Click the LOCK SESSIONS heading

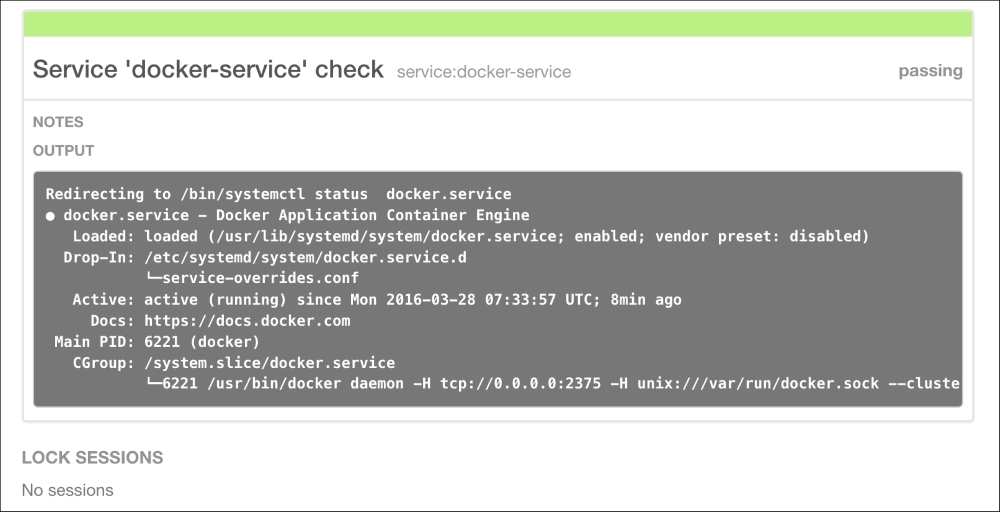[x=92, y=457]
